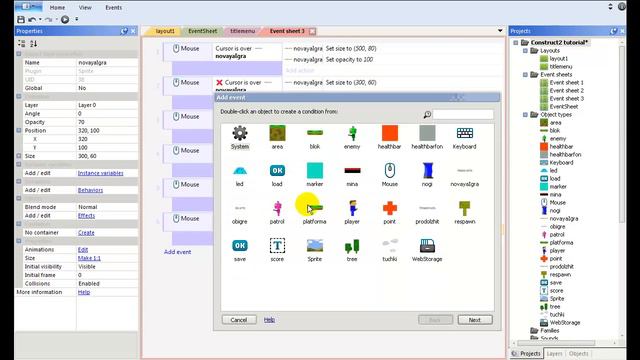This screenshot has width=640, height=360.
Task: Collapse the Position property group
Action: pyautogui.click(x=19, y=131)
